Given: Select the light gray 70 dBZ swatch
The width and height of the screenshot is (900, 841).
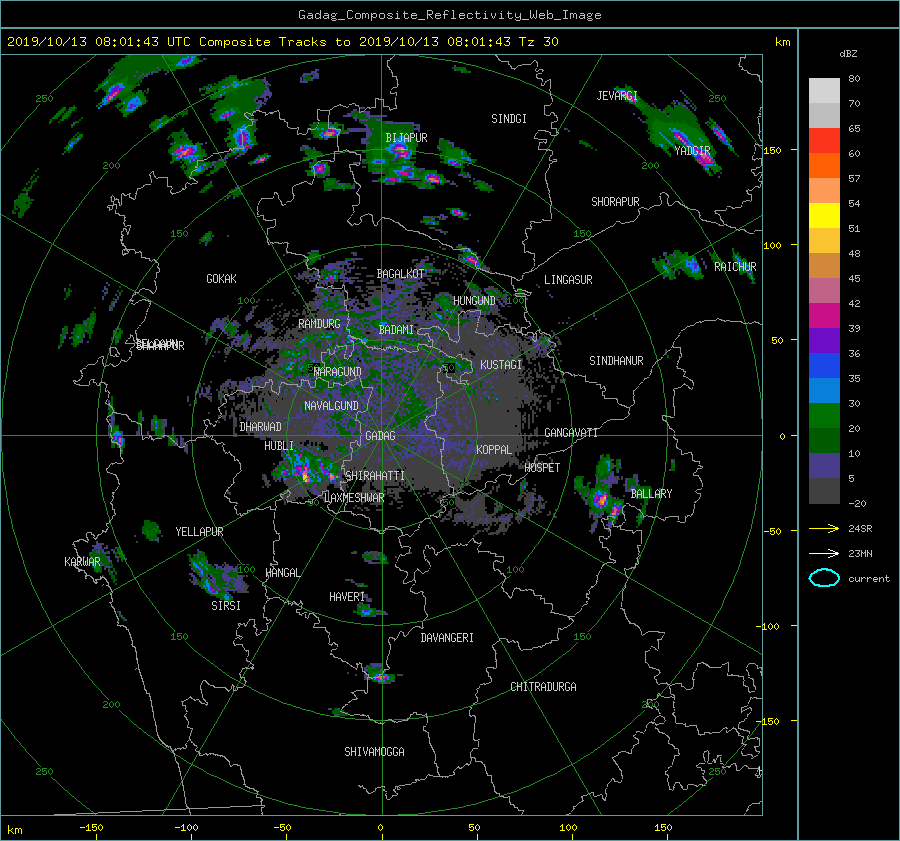Looking at the screenshot, I should click(x=824, y=91).
